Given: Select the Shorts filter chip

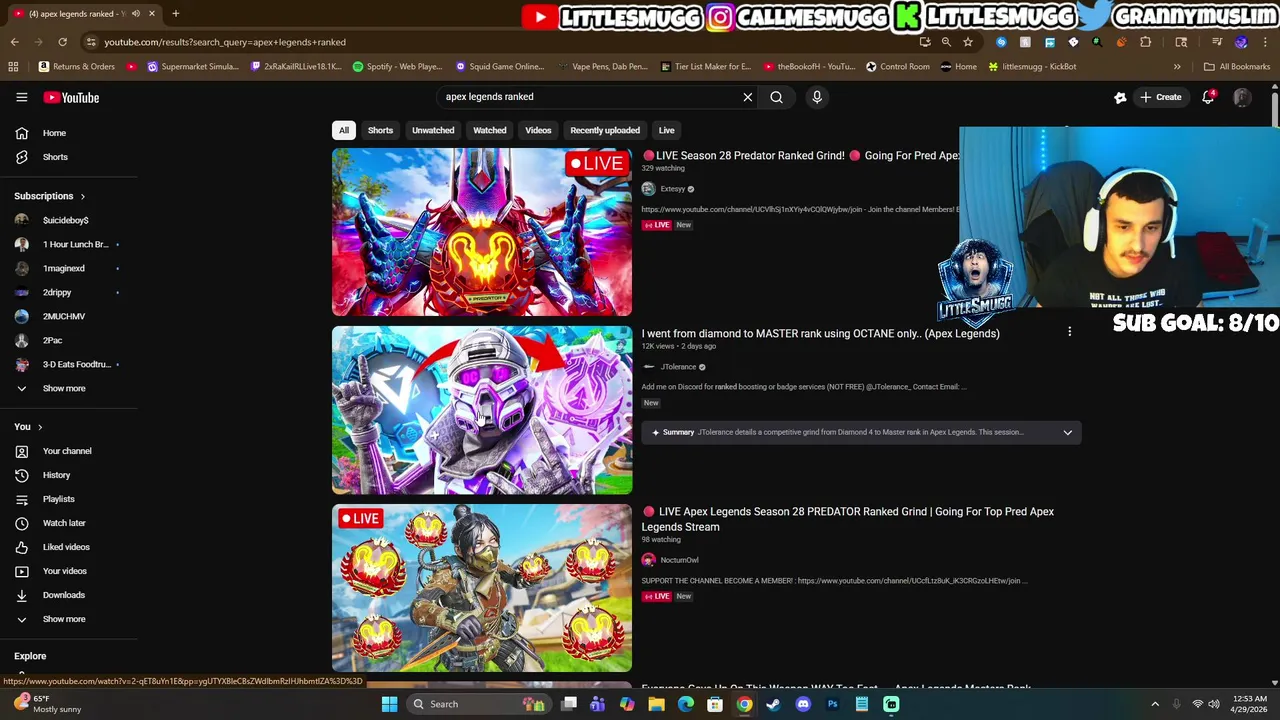Looking at the screenshot, I should pos(380,130).
